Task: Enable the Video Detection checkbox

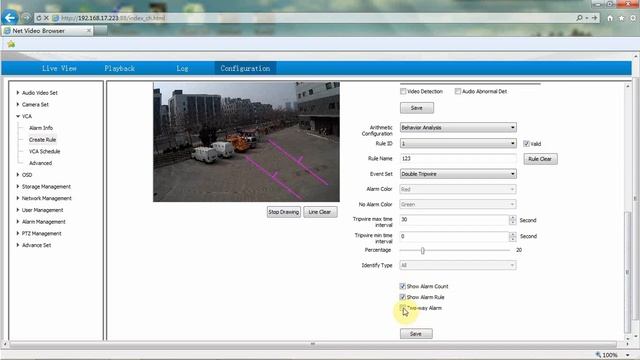Action: tap(403, 91)
